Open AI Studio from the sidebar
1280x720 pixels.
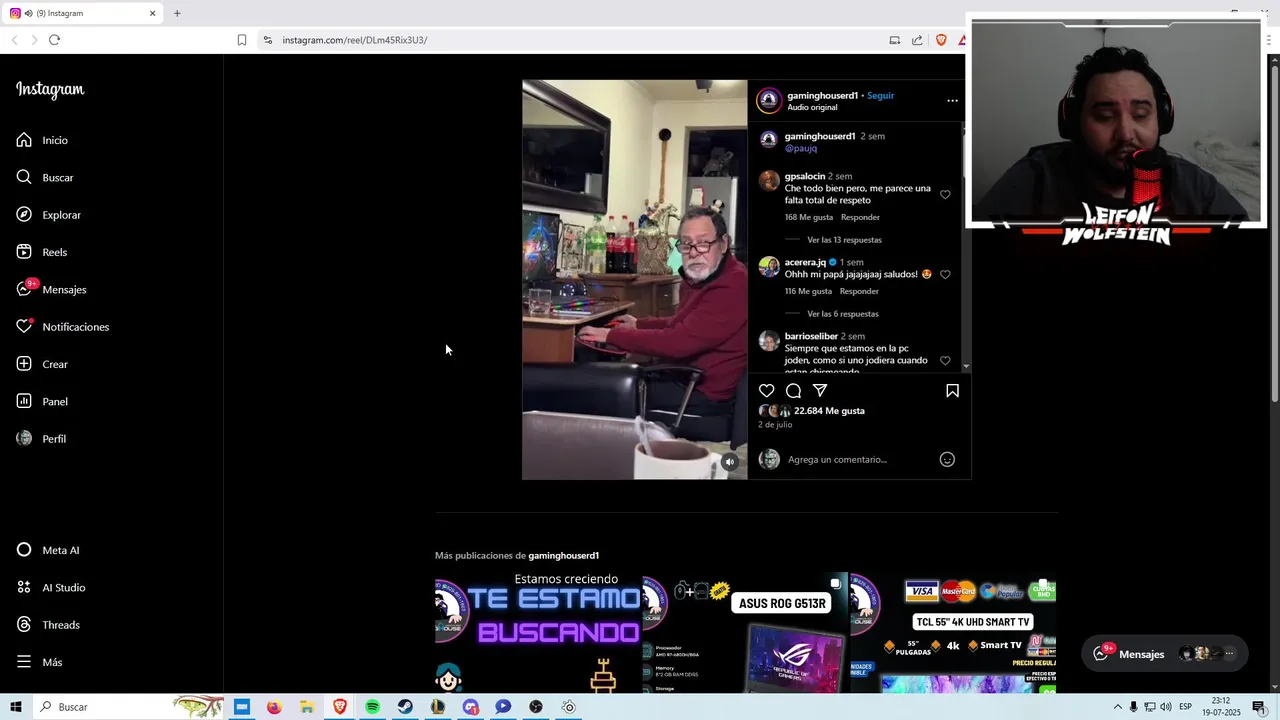[51, 587]
